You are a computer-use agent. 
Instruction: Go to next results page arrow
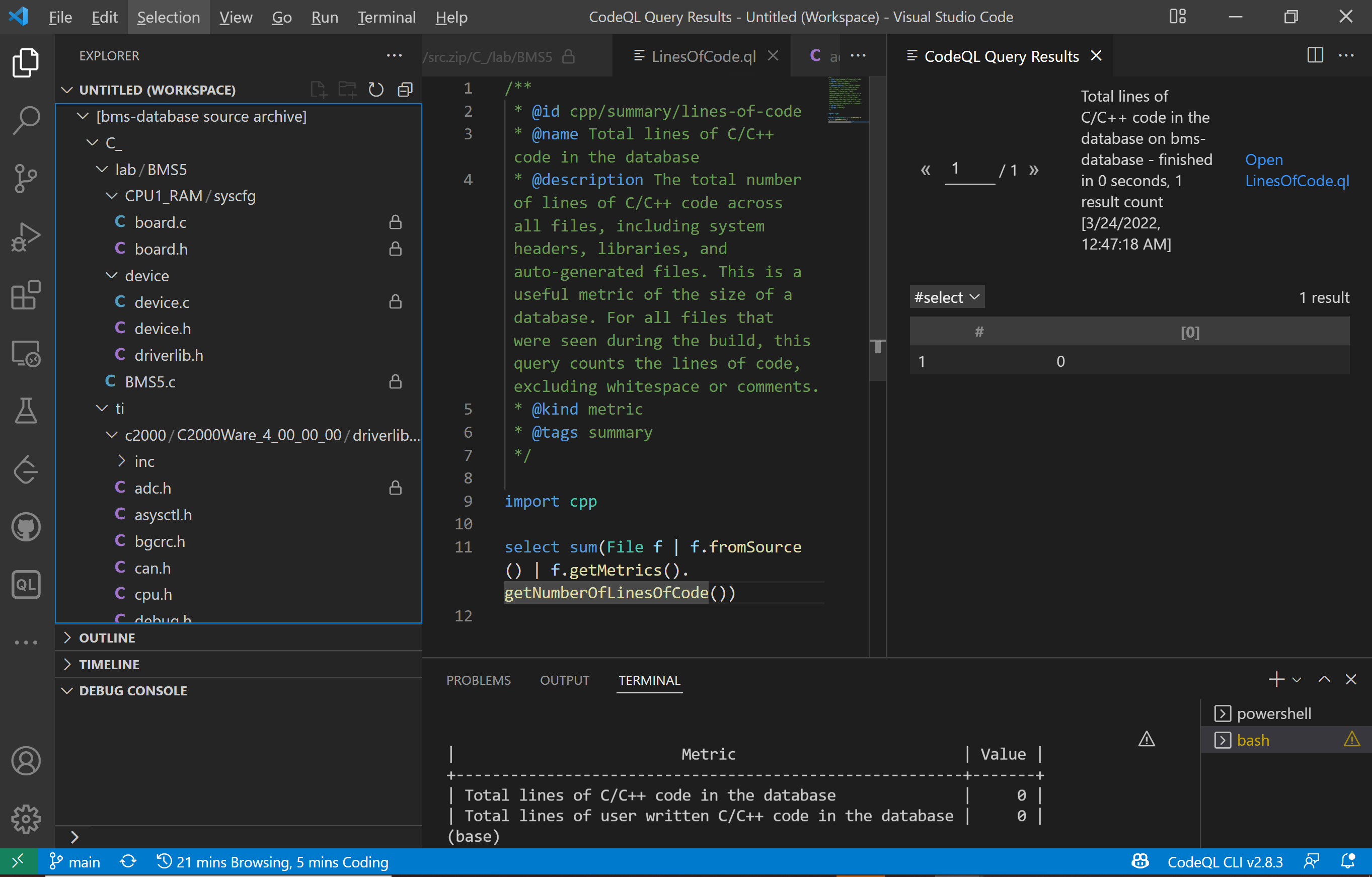(x=1034, y=170)
